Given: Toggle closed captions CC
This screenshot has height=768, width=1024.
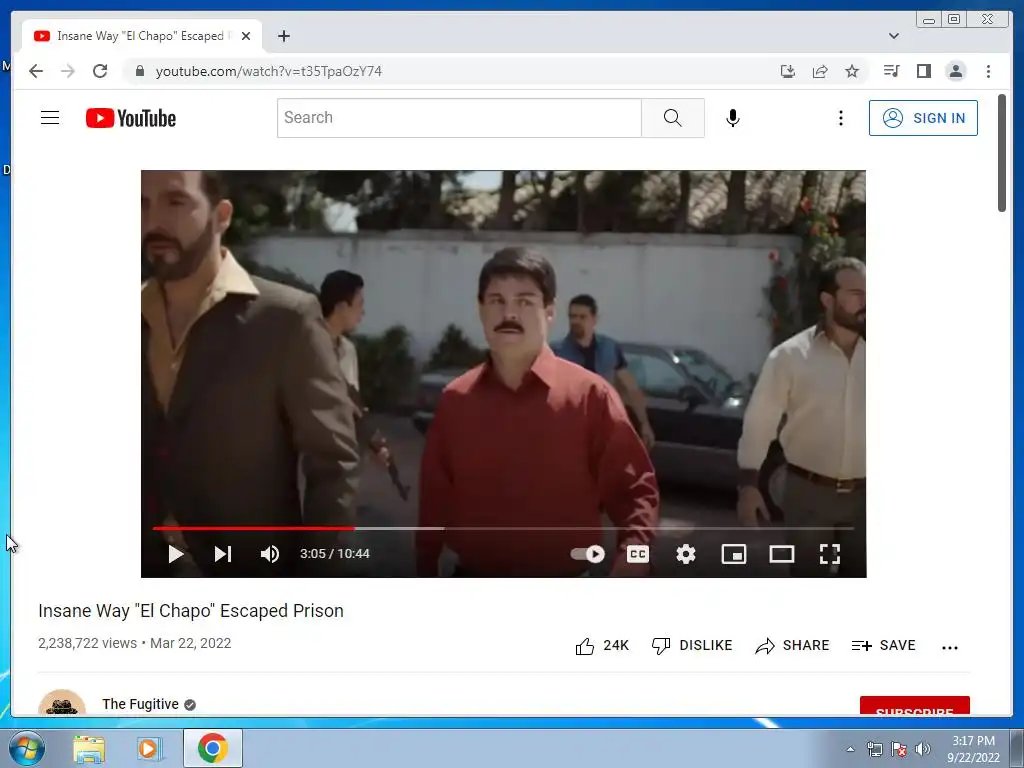Looking at the screenshot, I should (x=637, y=554).
